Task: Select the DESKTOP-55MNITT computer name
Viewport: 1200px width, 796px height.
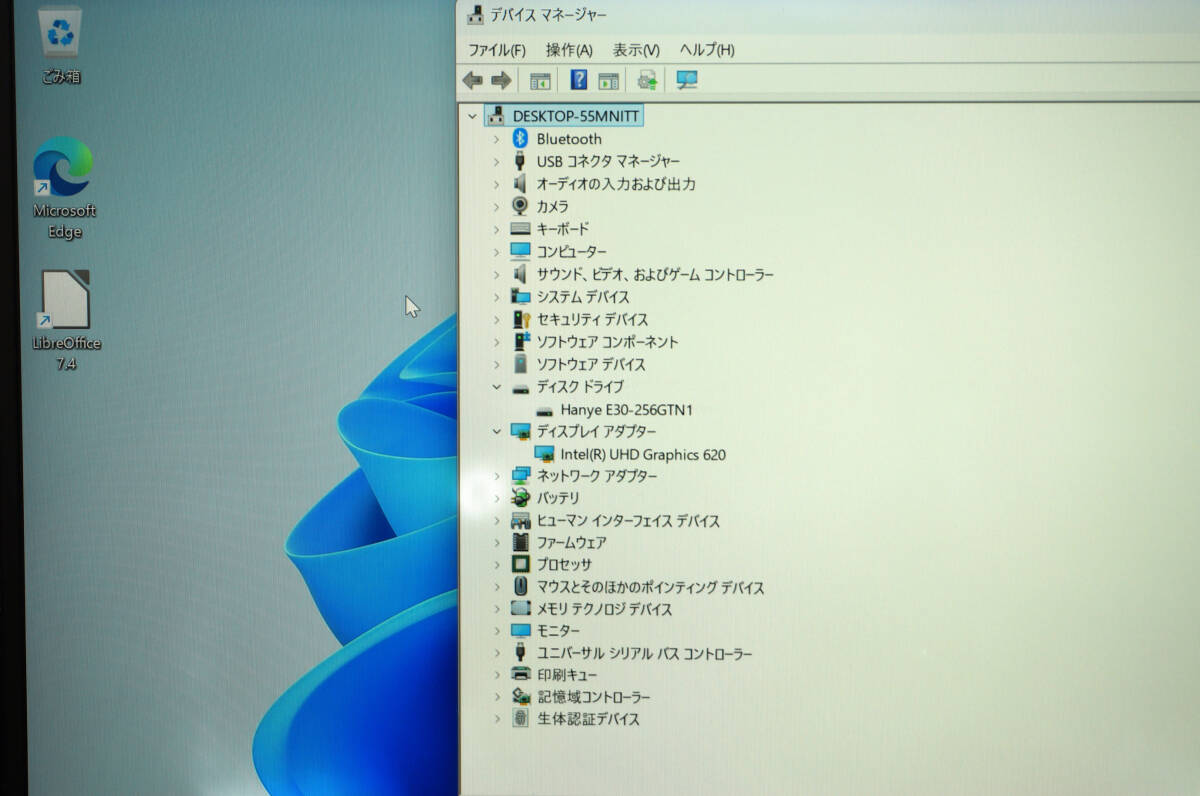Action: pyautogui.click(x=576, y=116)
